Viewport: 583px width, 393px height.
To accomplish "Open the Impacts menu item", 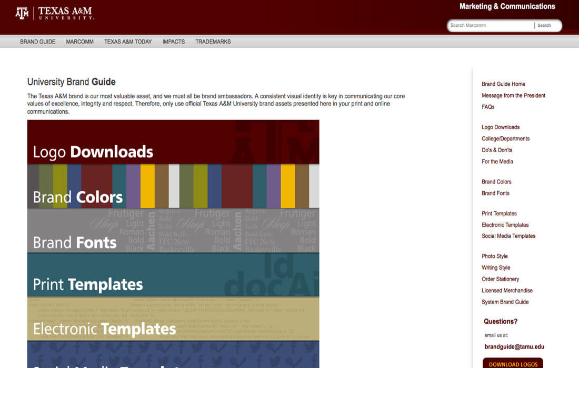I will (174, 42).
